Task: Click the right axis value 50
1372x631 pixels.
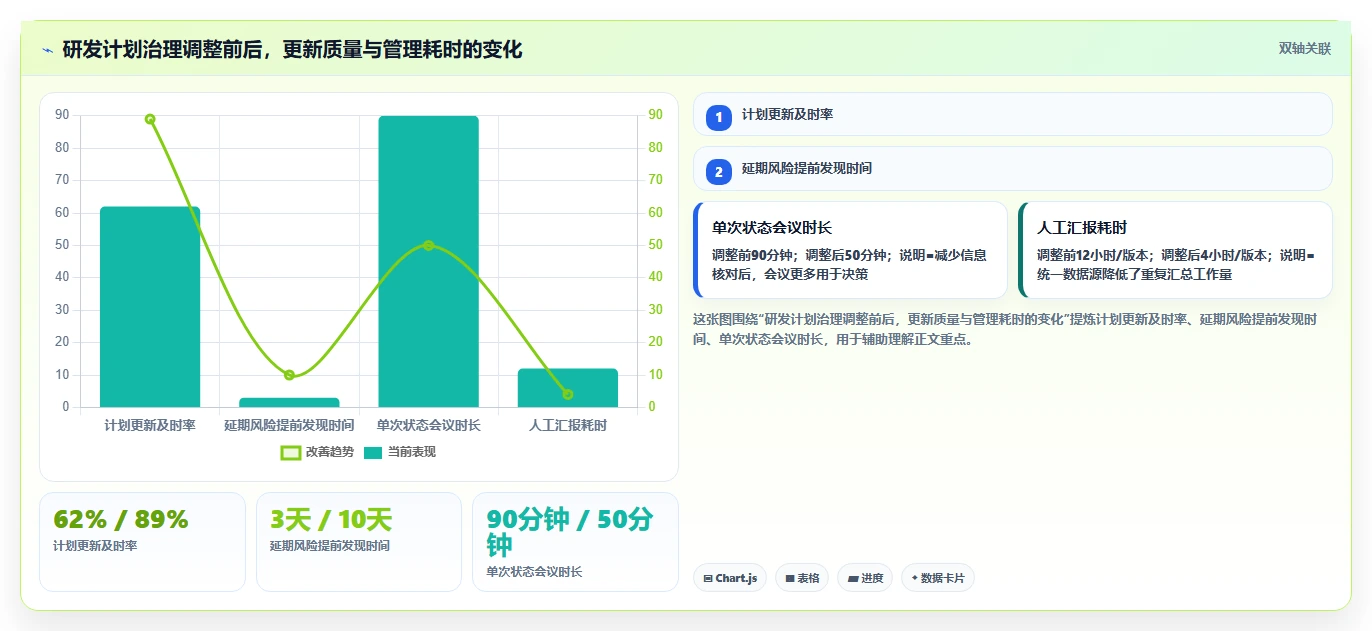Action: coord(655,245)
